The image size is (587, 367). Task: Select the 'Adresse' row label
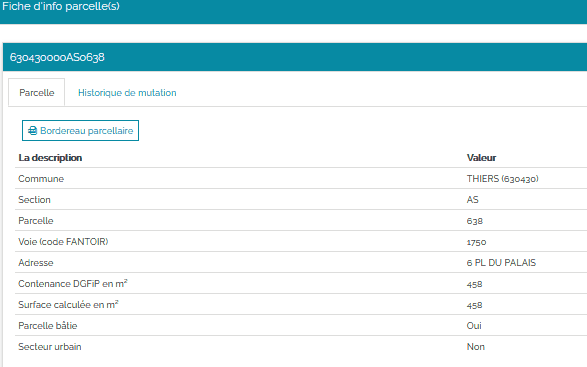[36, 263]
